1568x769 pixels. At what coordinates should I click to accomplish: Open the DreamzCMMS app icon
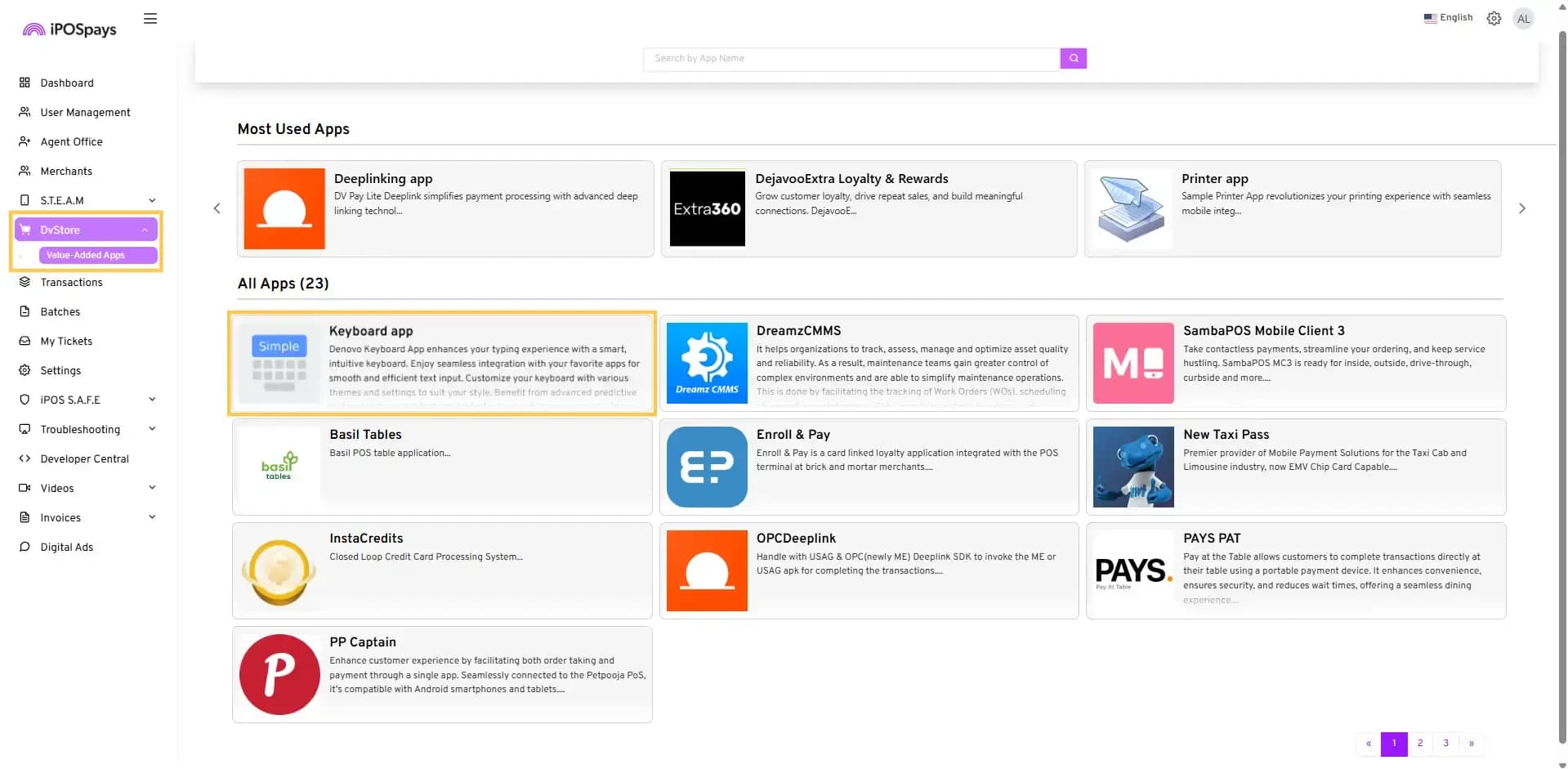707,363
